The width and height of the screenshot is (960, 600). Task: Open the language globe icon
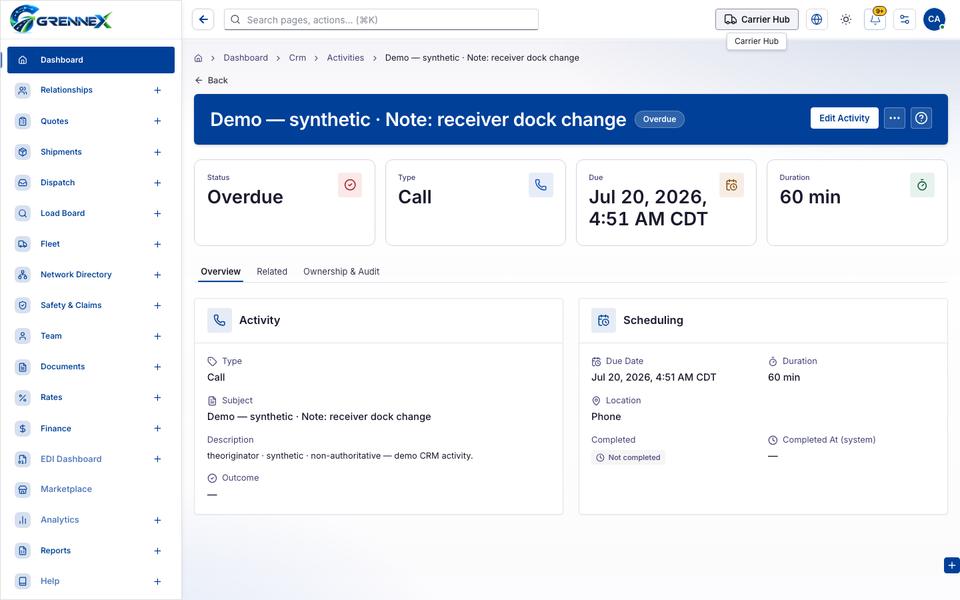click(x=816, y=20)
